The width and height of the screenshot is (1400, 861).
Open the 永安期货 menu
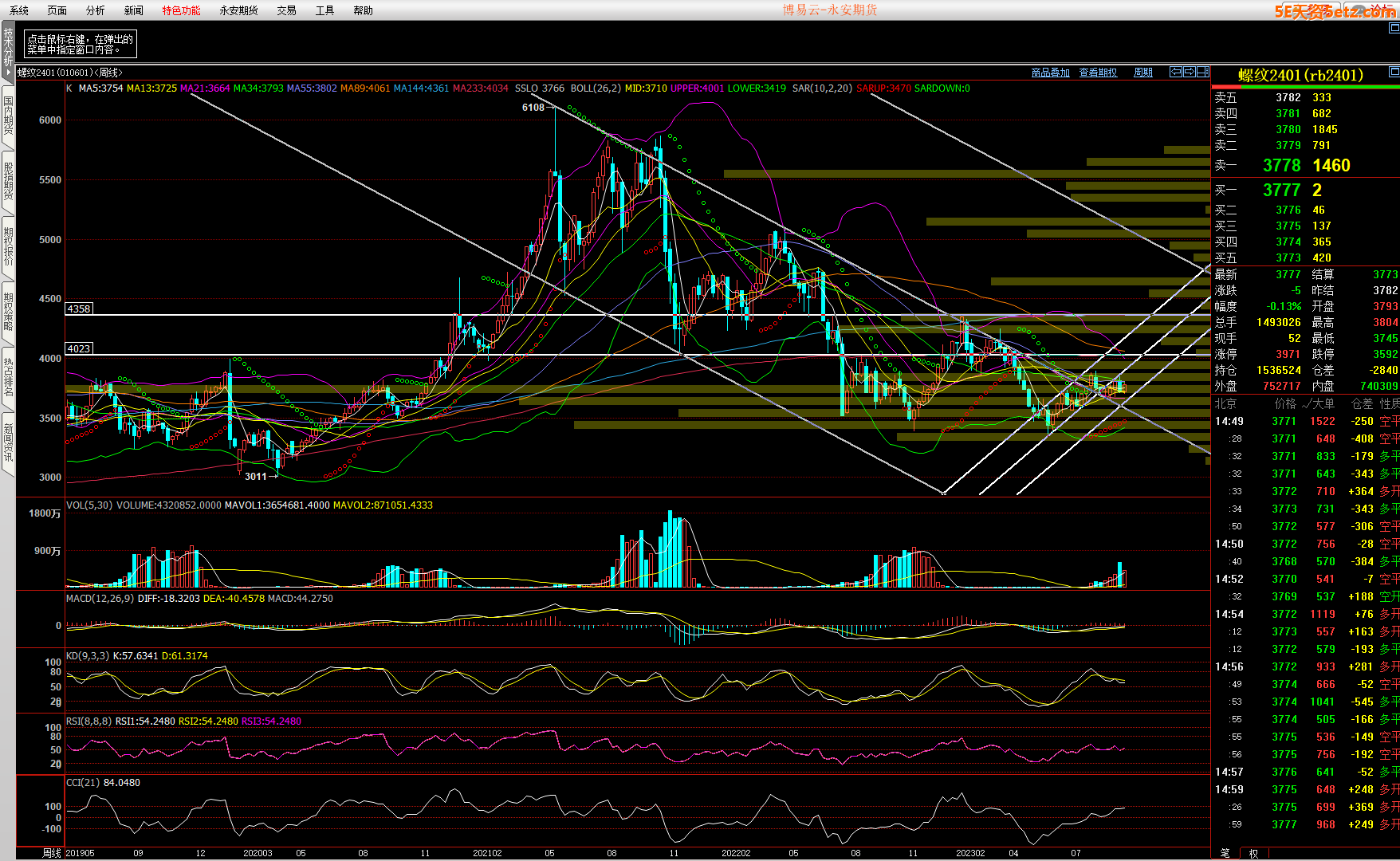pos(238,10)
